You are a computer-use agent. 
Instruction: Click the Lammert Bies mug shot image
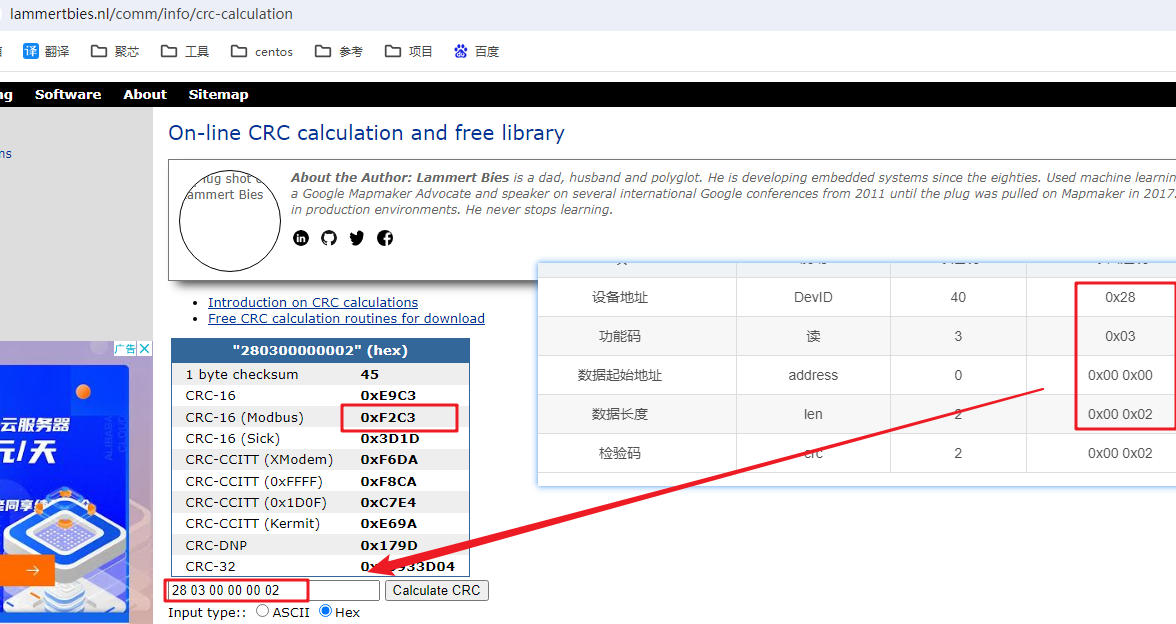coord(230,220)
